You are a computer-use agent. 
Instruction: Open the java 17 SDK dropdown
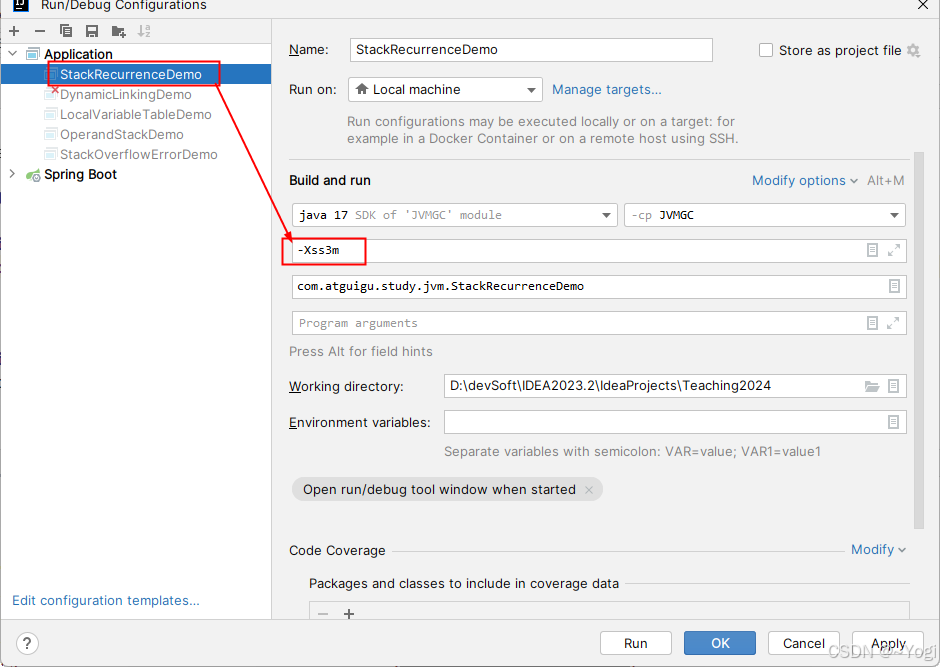click(x=455, y=215)
